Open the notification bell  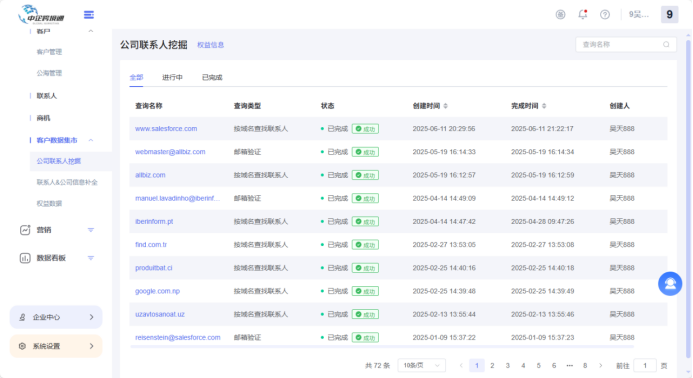(583, 15)
